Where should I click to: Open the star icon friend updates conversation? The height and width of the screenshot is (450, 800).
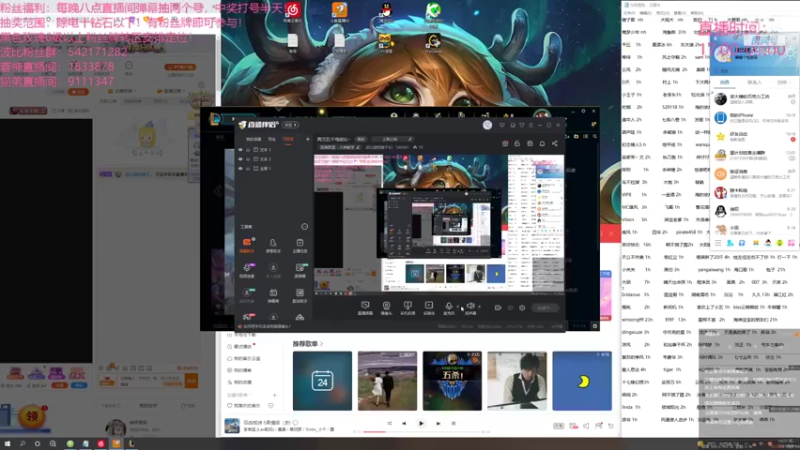click(x=755, y=137)
